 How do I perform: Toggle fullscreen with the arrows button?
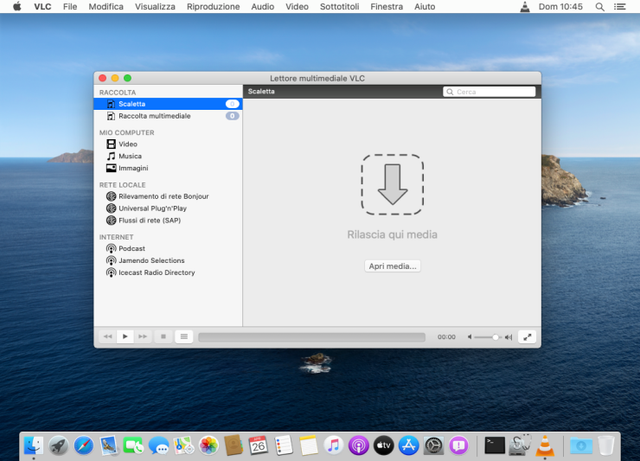click(527, 337)
